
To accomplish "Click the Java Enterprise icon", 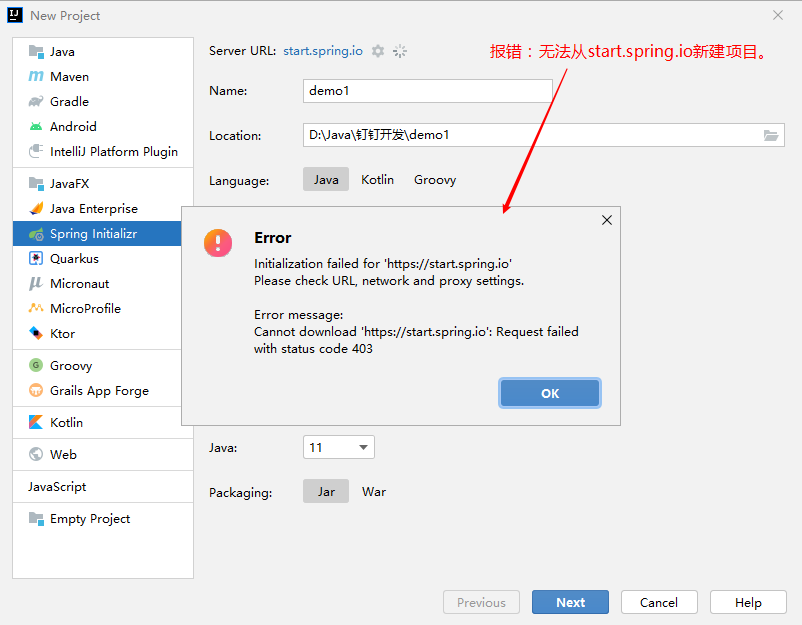I will (36, 208).
